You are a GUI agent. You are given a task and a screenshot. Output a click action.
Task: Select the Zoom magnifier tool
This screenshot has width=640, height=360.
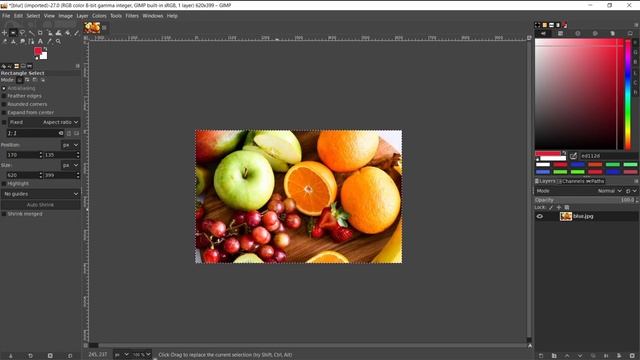click(x=58, y=41)
